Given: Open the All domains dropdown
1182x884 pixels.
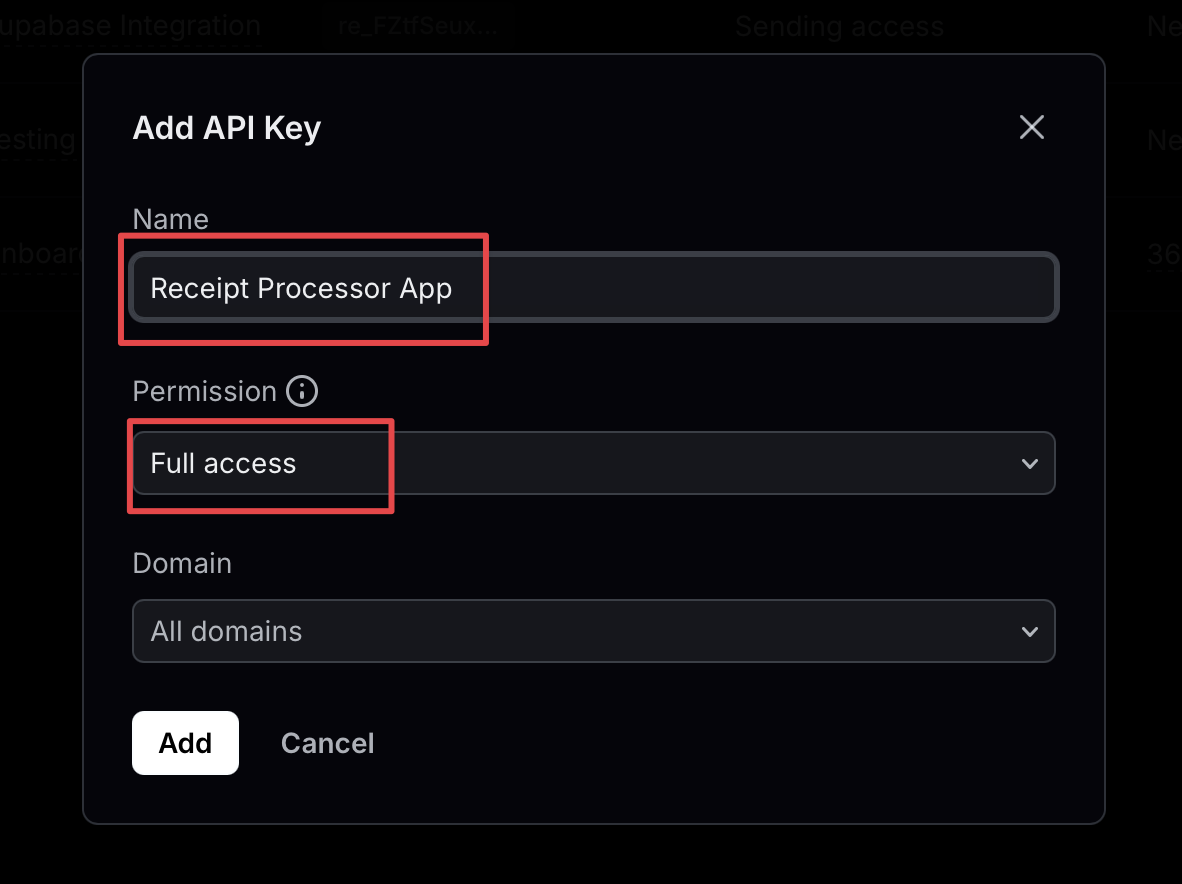Looking at the screenshot, I should 594,631.
